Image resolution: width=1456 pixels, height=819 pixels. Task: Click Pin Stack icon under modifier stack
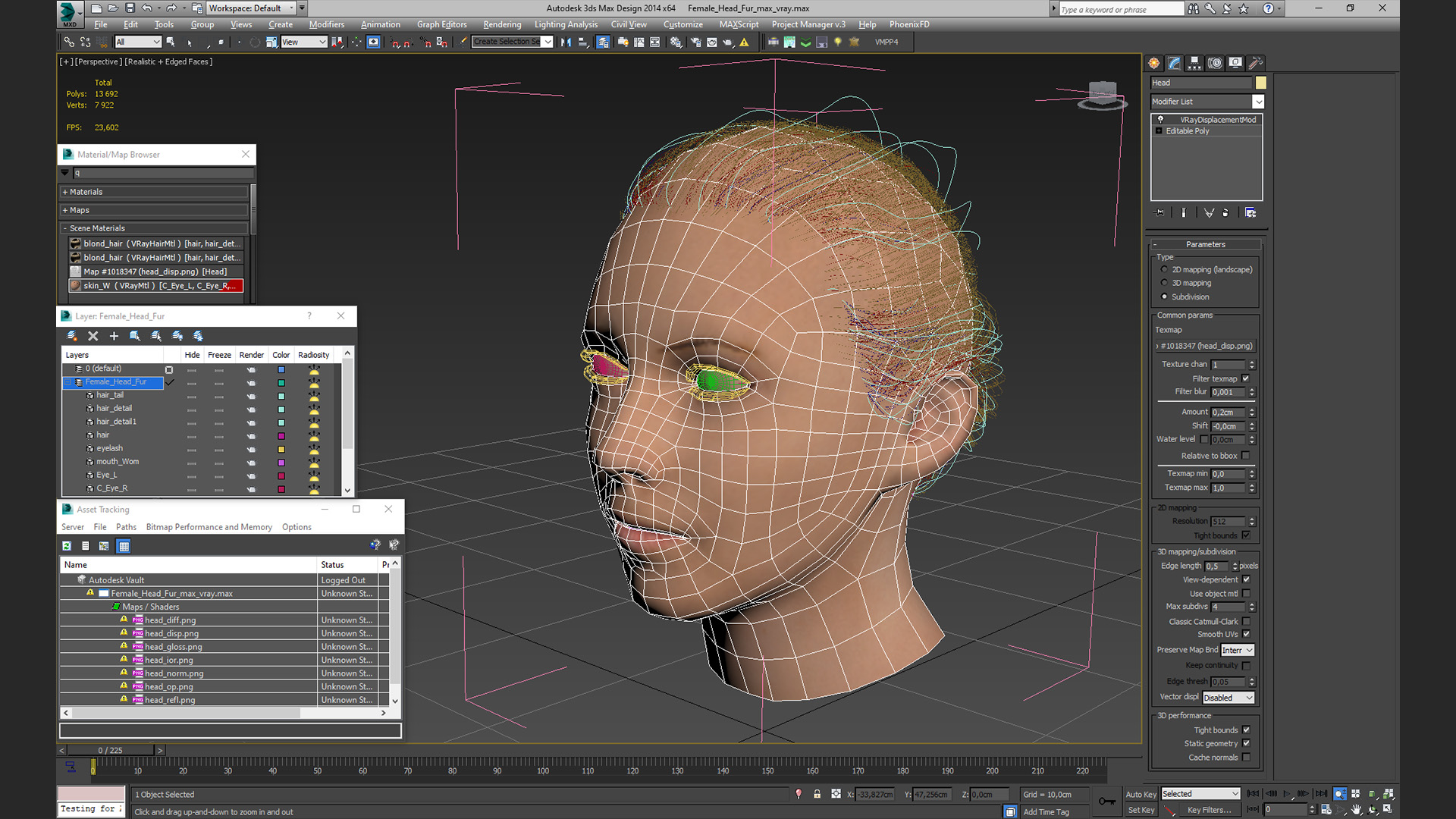(1159, 213)
